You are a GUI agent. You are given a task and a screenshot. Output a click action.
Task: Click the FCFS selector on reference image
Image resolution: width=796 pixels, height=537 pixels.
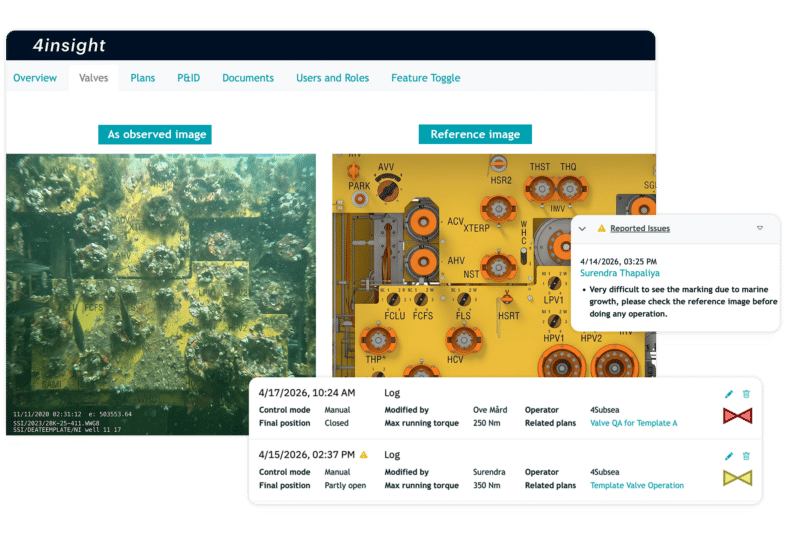[421, 299]
